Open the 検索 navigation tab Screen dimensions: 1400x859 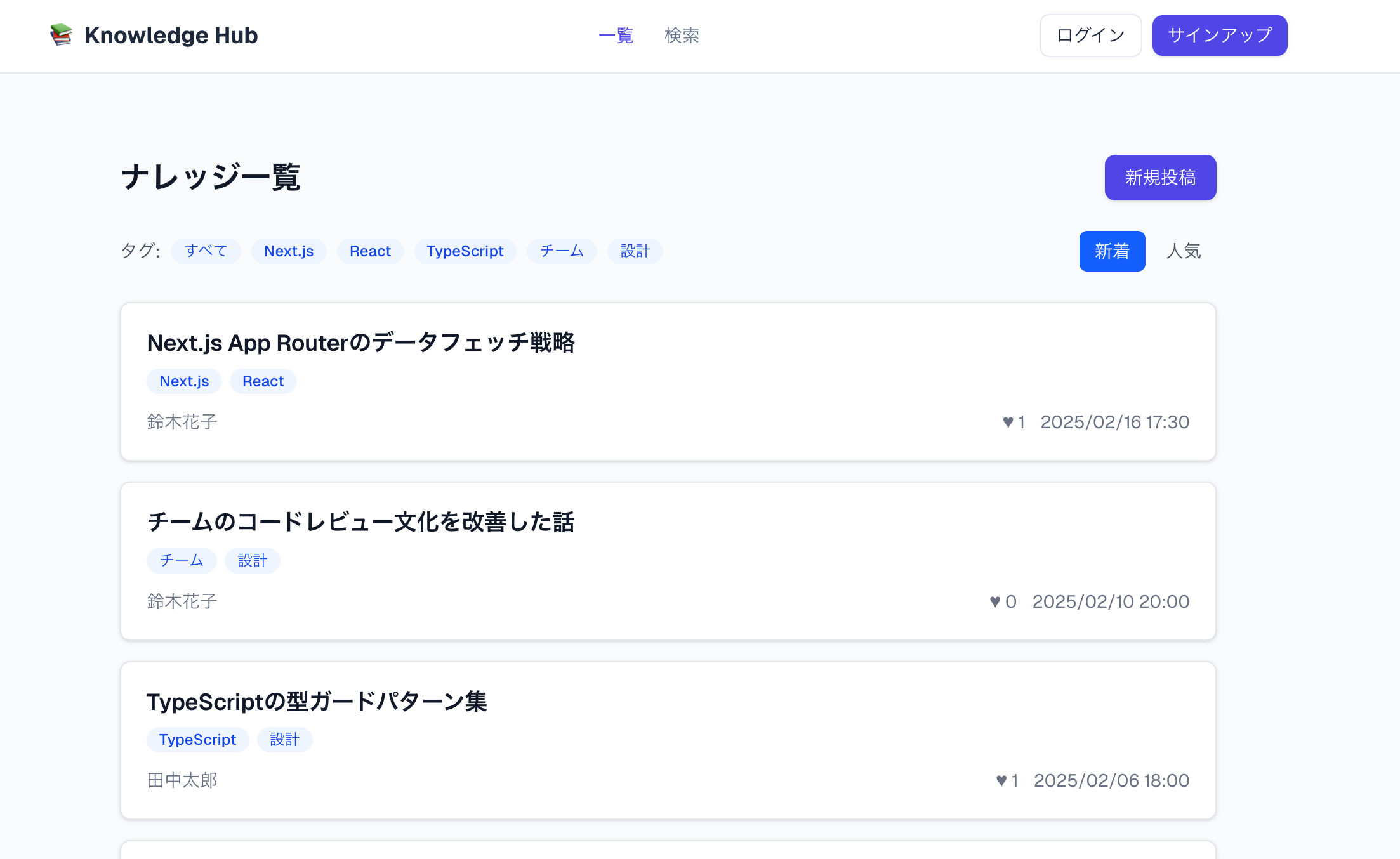point(682,36)
